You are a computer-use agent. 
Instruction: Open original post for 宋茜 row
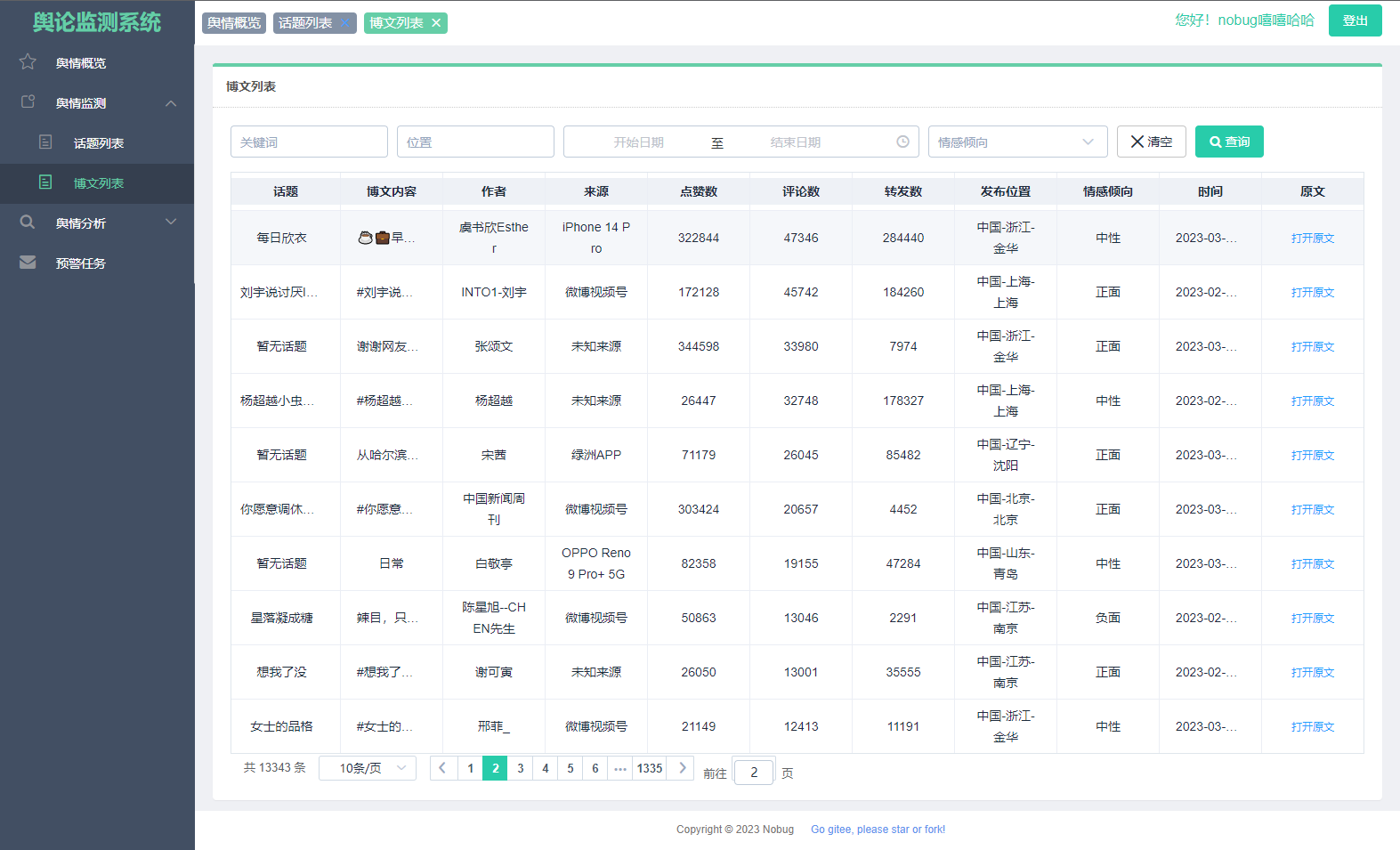click(1313, 455)
